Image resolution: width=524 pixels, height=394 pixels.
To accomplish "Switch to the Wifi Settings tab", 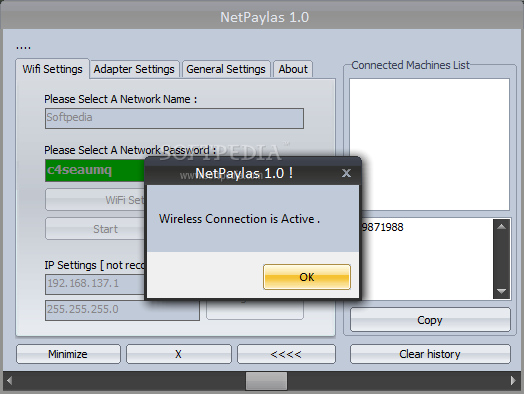I will pyautogui.click(x=52, y=69).
